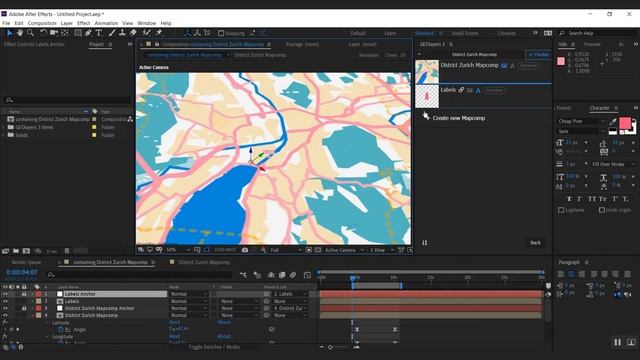Select the Horizontal Type tool
640x360 pixels.
coord(99,33)
